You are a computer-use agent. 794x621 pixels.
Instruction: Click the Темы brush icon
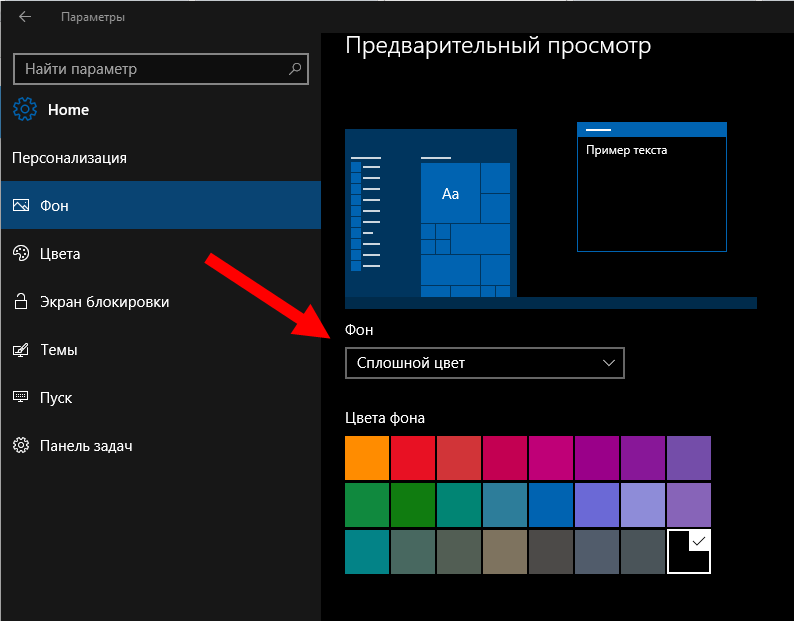pyautogui.click(x=21, y=350)
